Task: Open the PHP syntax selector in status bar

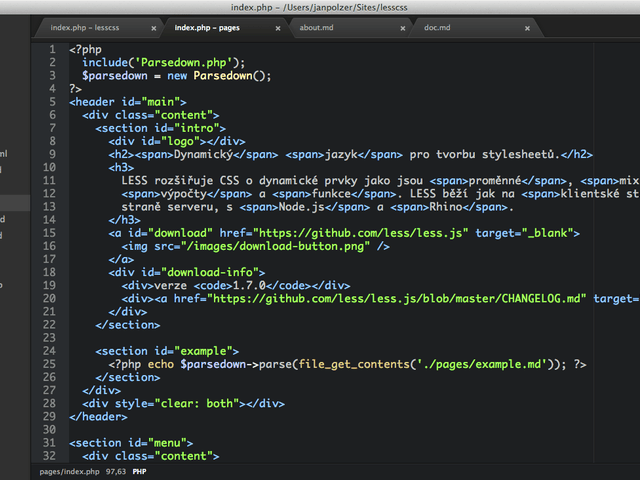Action: coord(140,471)
